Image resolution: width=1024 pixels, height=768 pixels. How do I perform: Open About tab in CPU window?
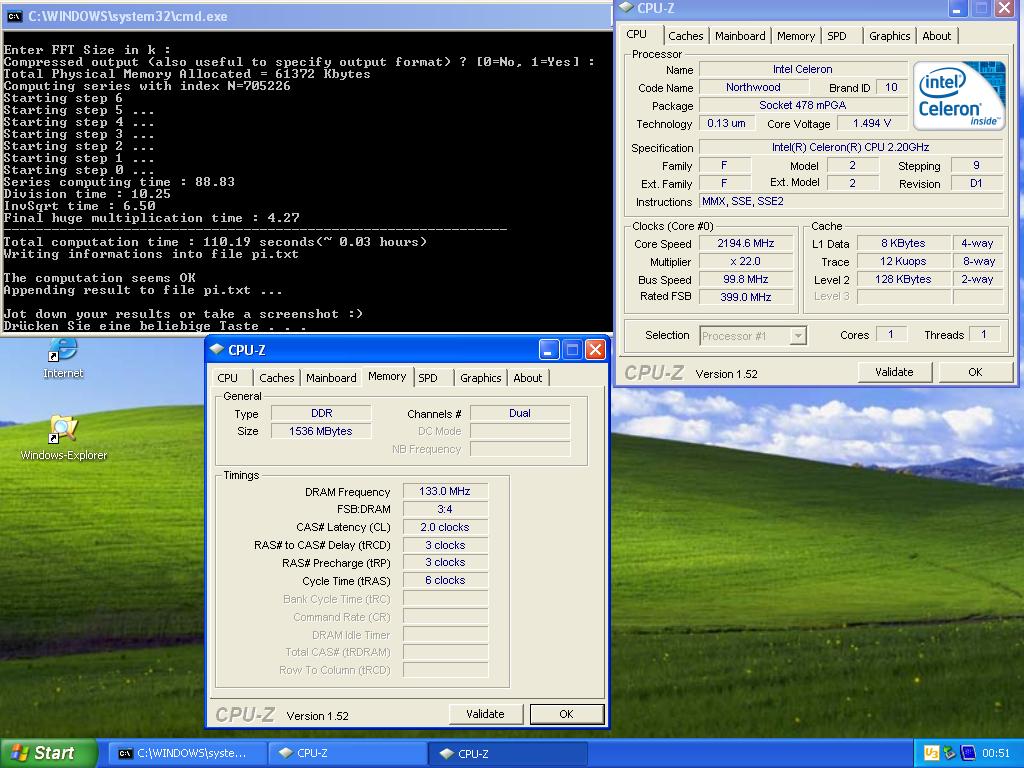click(936, 36)
